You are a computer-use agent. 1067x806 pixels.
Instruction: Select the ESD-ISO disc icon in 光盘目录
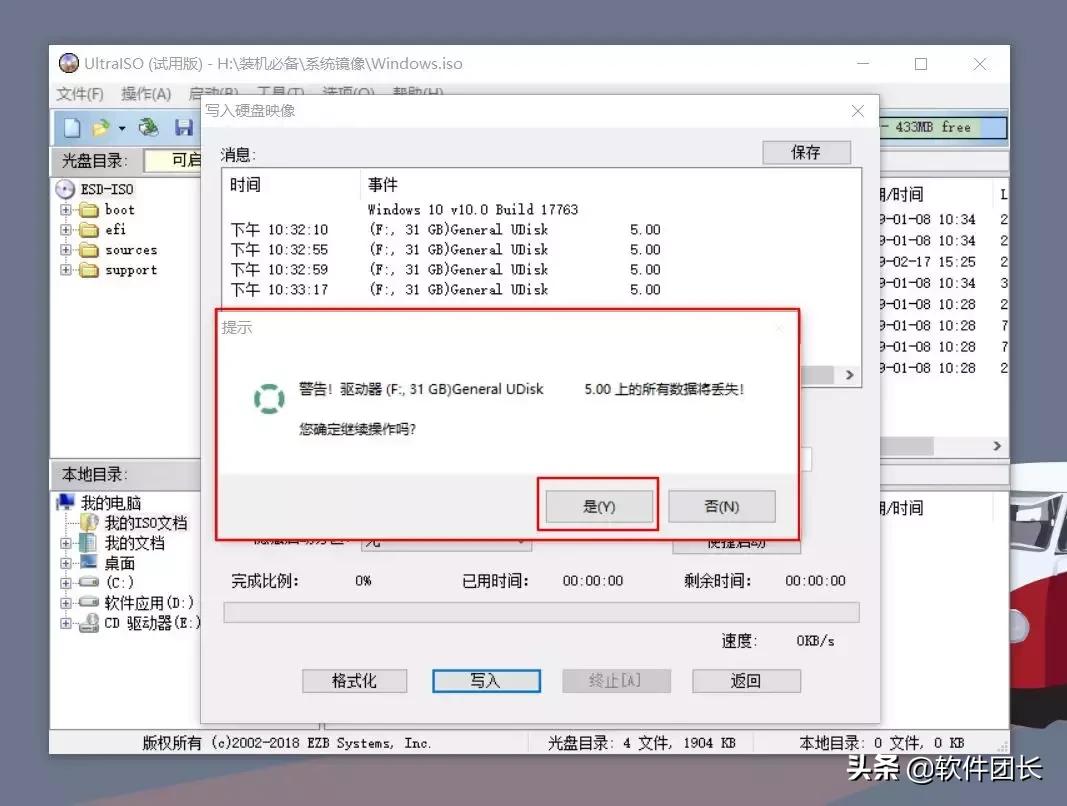(x=62, y=189)
